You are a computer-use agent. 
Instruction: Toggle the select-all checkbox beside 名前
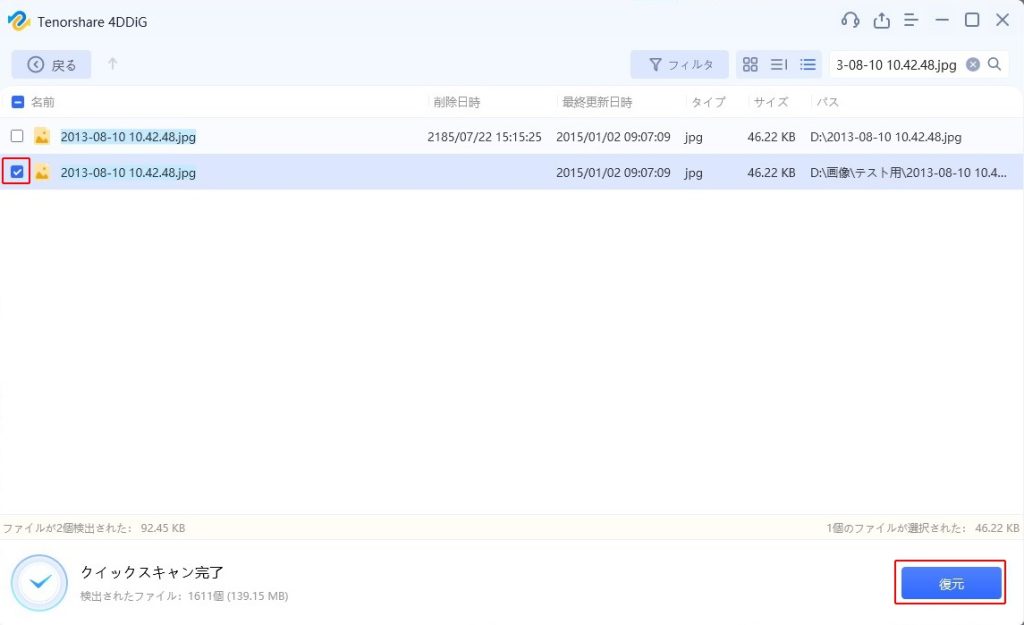coord(17,102)
